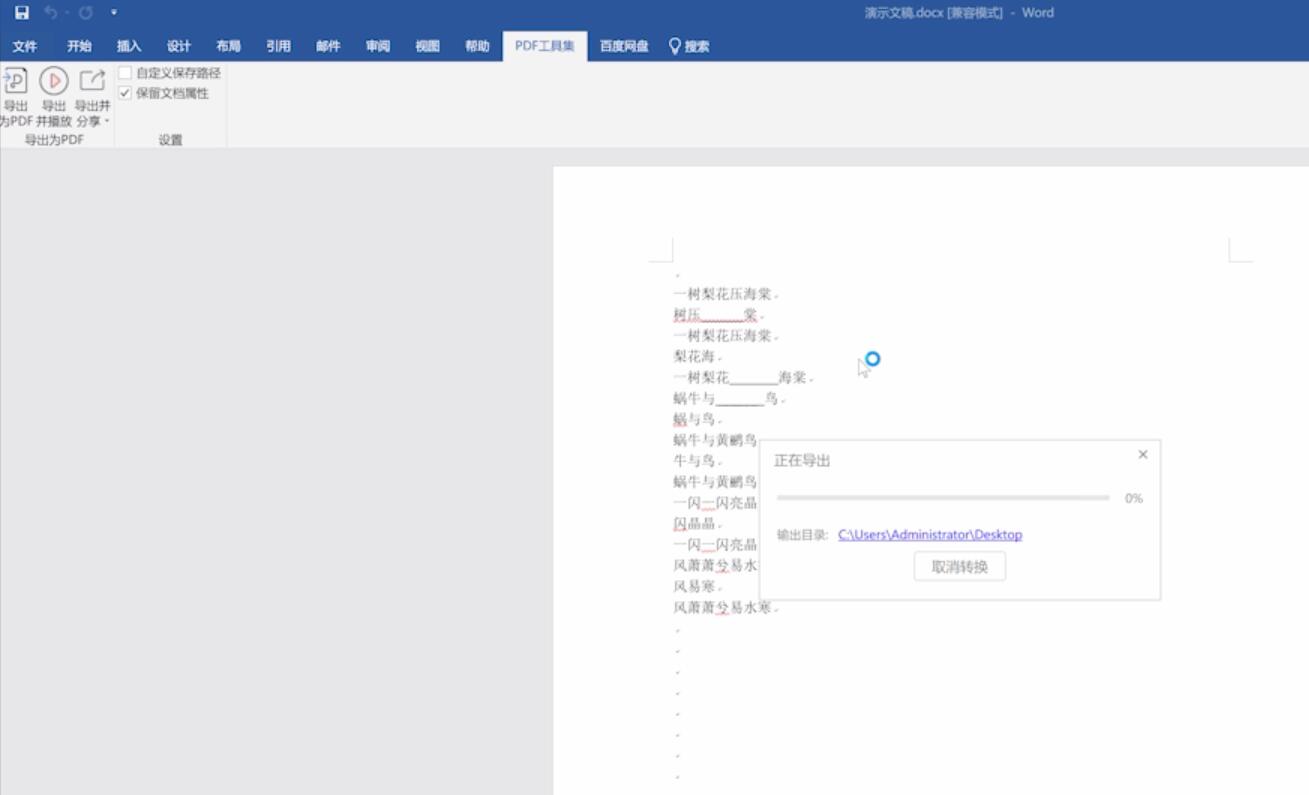Expand the 导出并分享 dropdown arrow

tap(107, 122)
